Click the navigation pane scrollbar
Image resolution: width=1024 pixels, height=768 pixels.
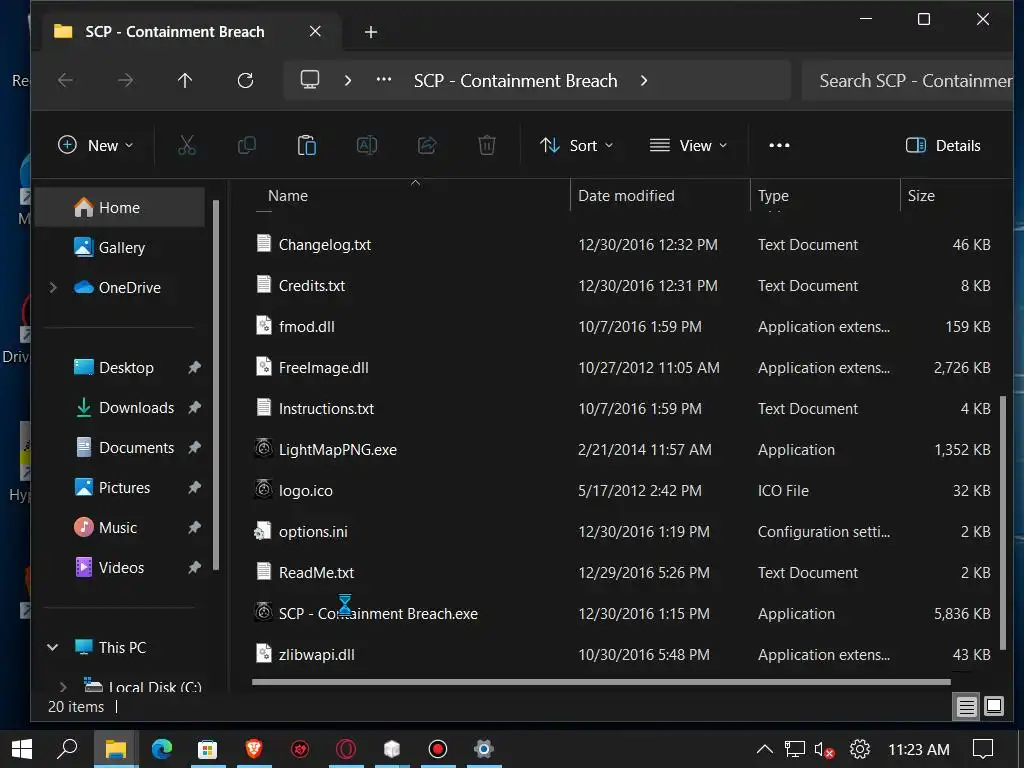tap(216, 385)
